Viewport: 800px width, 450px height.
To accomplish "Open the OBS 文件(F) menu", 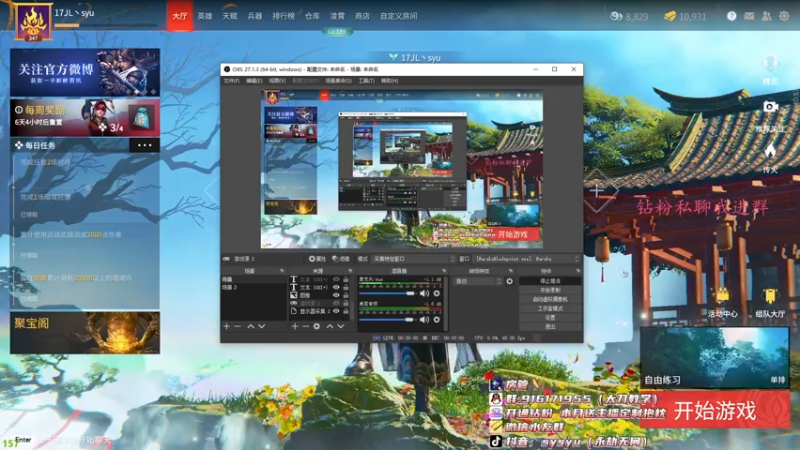I will pyautogui.click(x=232, y=81).
